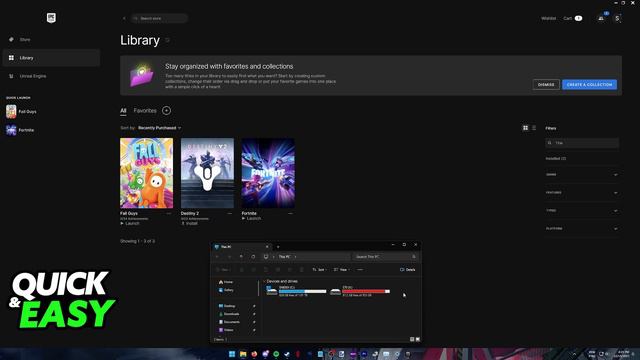Toggle the Installed filter
640x360 pixels.
coord(556,158)
